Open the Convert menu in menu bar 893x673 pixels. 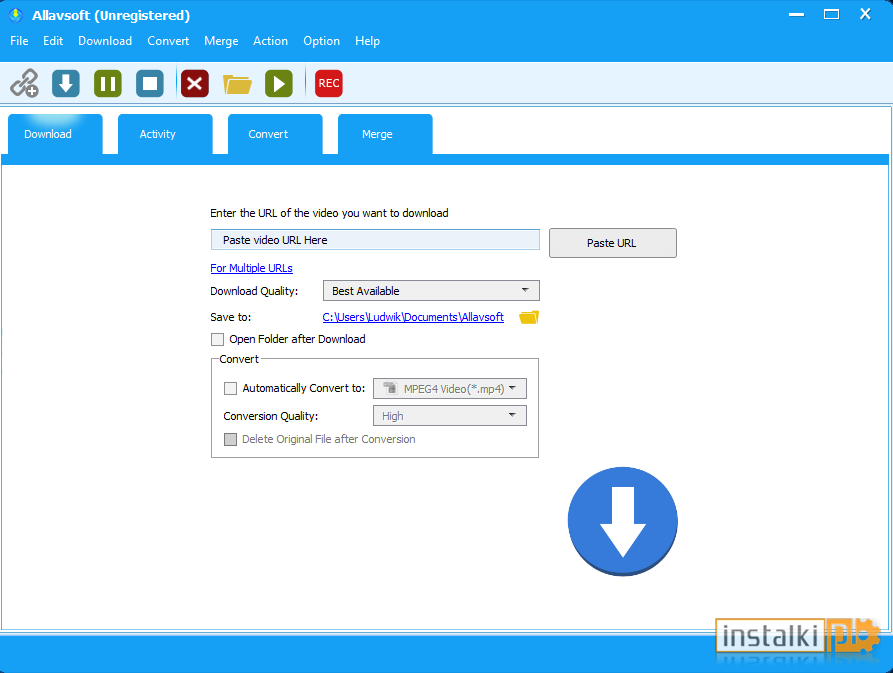tap(168, 41)
